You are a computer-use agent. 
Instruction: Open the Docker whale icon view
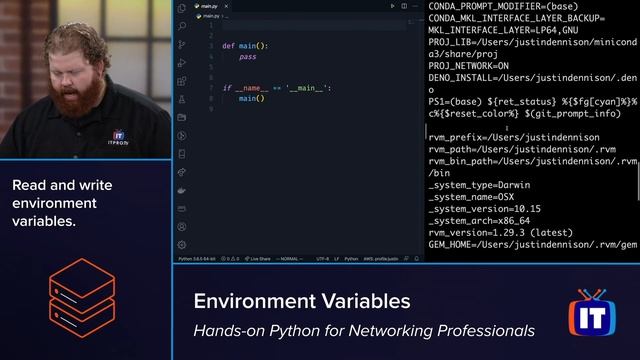(182, 191)
